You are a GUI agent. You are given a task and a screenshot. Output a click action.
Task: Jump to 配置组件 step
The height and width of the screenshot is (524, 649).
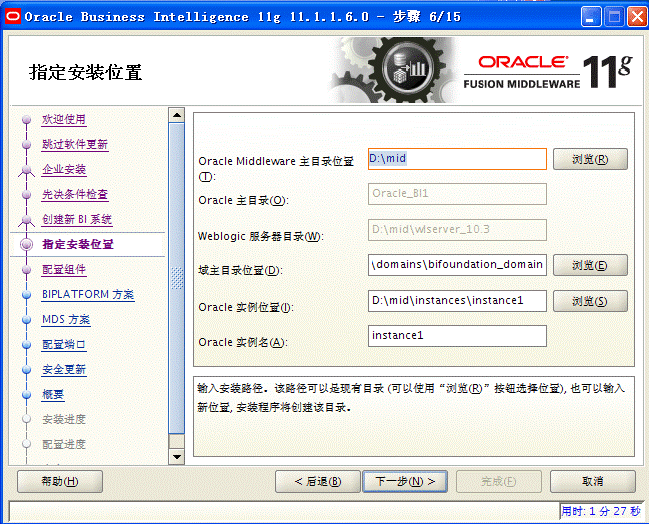(x=64, y=269)
